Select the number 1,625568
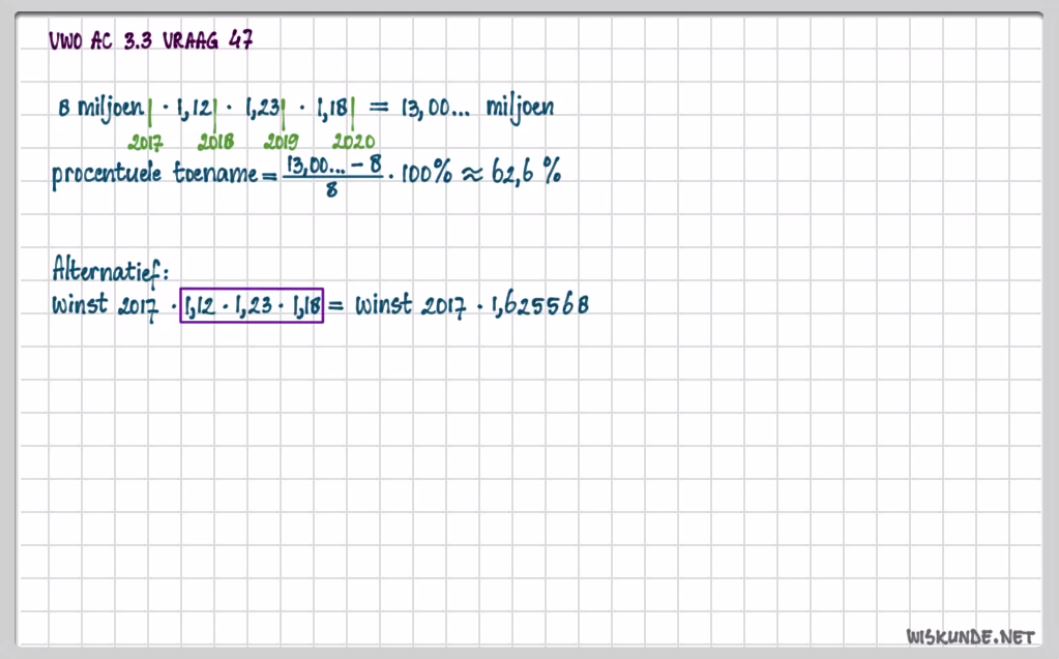This screenshot has height=659, width=1059. (x=539, y=306)
